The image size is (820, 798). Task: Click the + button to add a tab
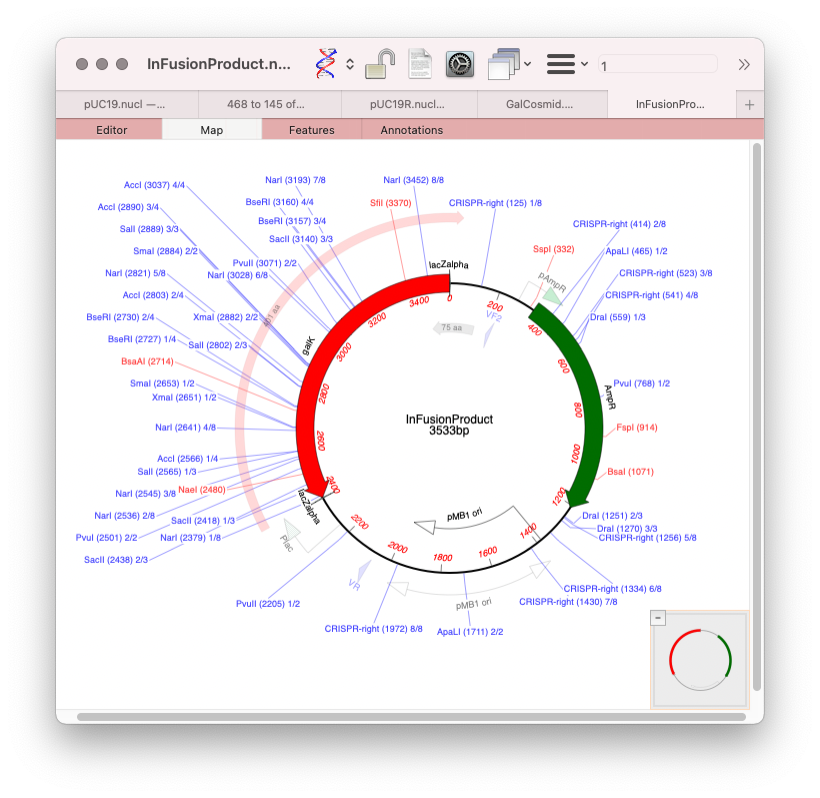point(749,103)
